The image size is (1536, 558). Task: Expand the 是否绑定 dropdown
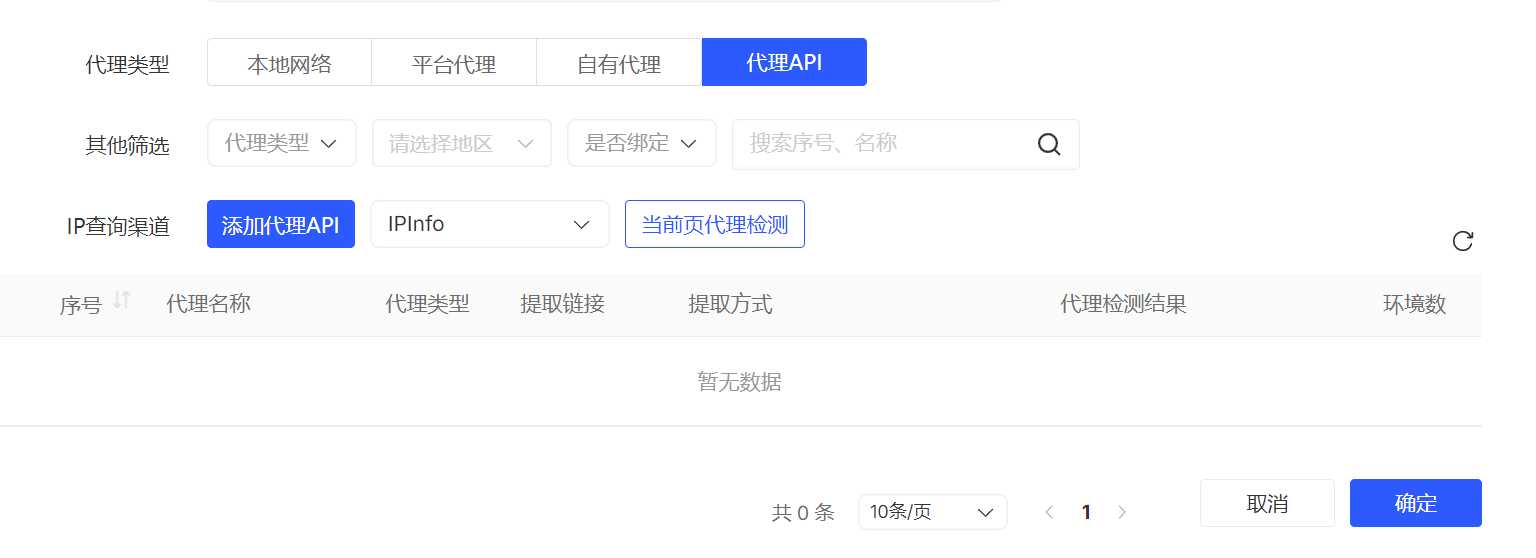642,143
